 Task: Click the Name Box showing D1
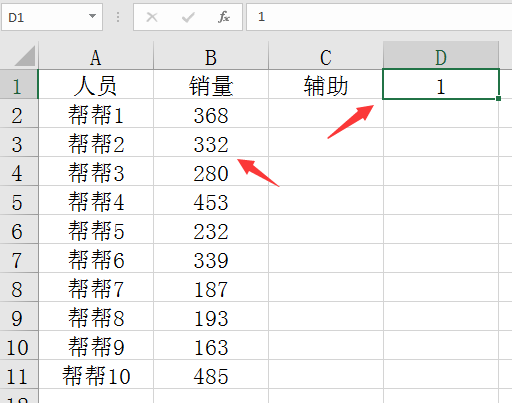(52, 17)
